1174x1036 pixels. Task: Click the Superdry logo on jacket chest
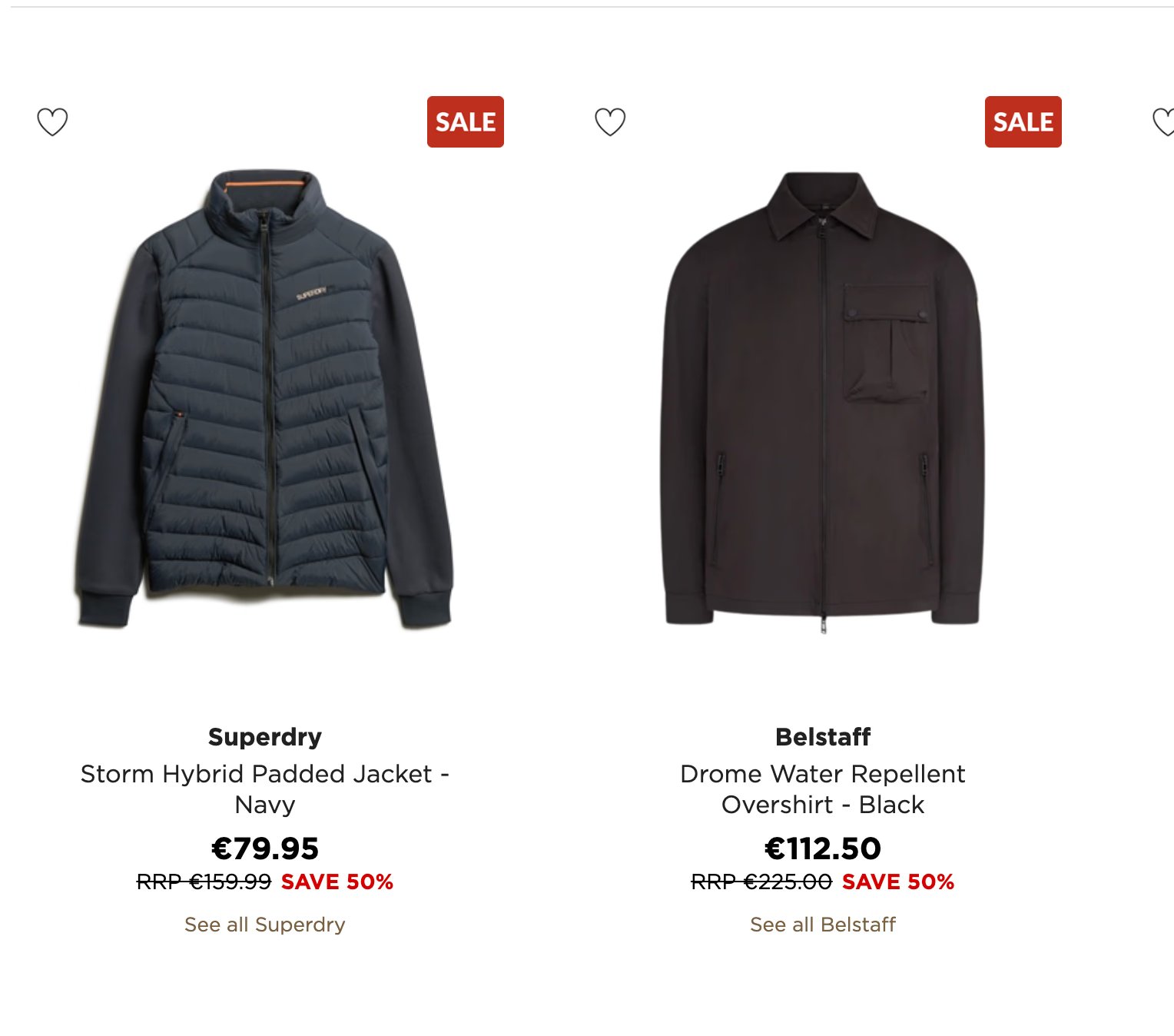pos(312,294)
